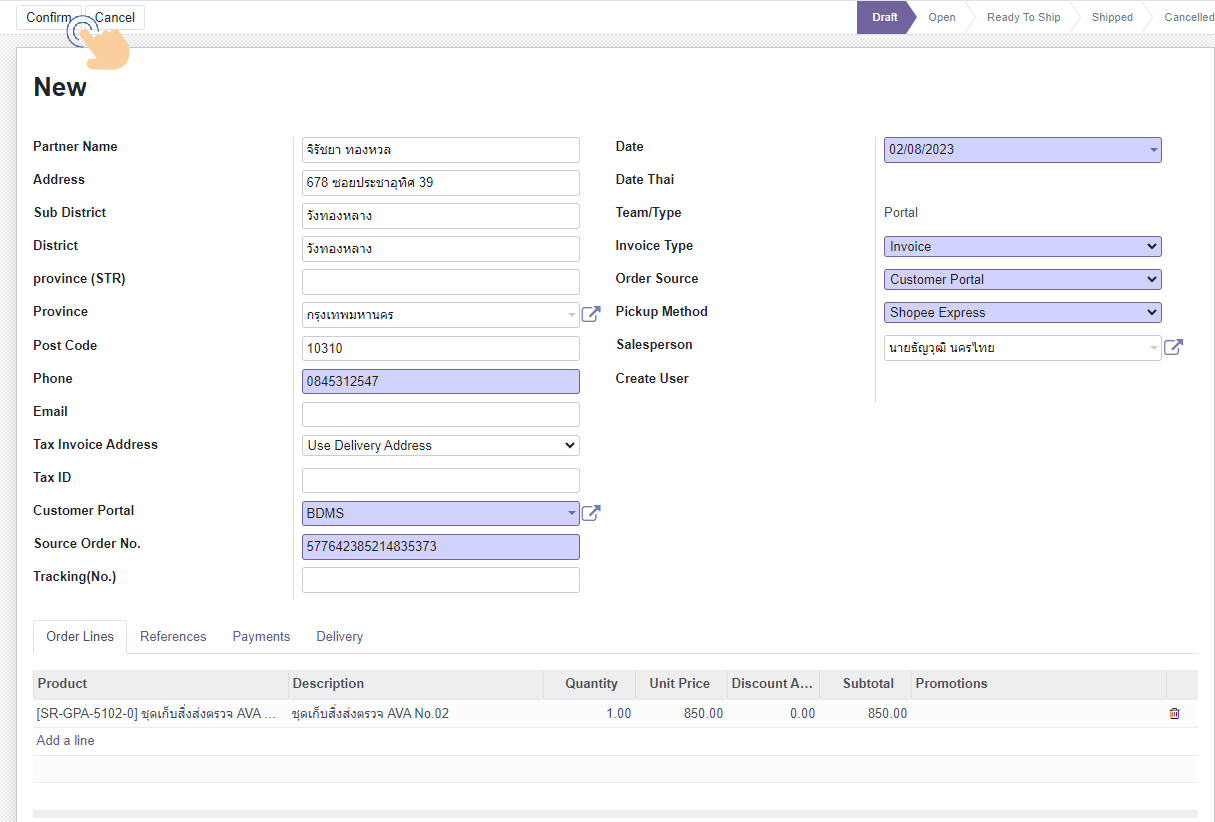Switch to the References tab

pos(173,636)
